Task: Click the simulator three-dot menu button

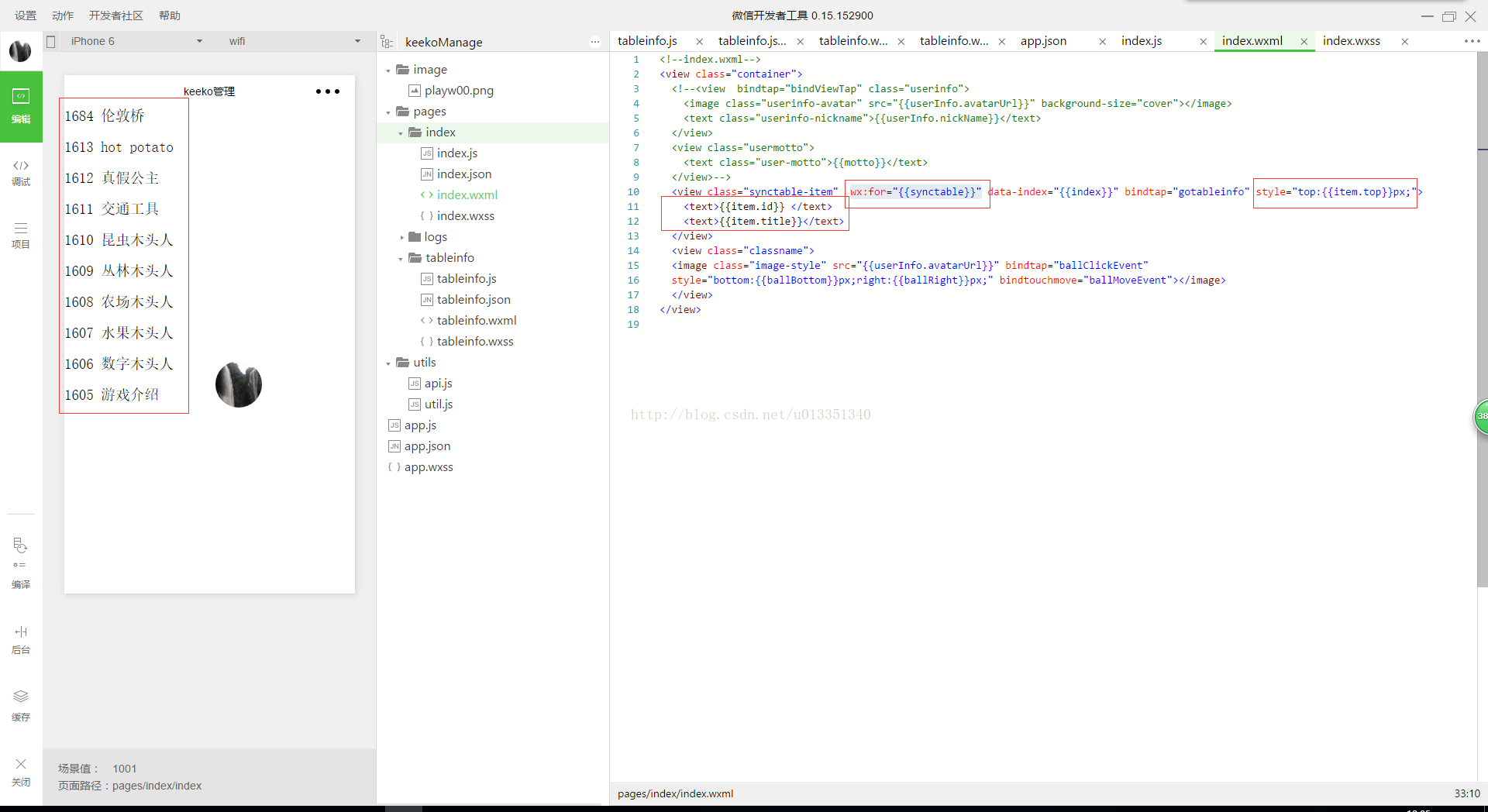Action: (x=328, y=91)
